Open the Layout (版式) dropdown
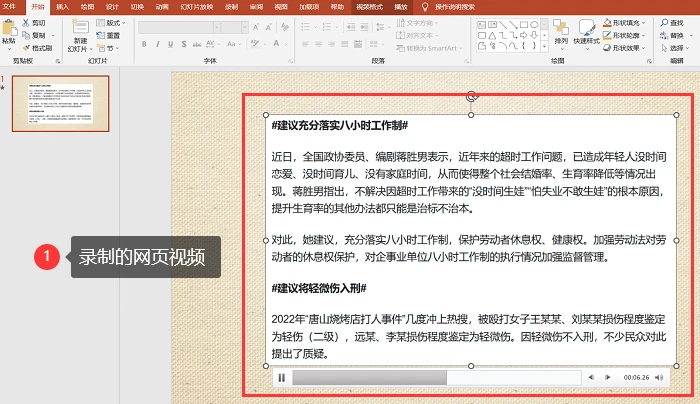The width and height of the screenshot is (700, 404). [111, 23]
